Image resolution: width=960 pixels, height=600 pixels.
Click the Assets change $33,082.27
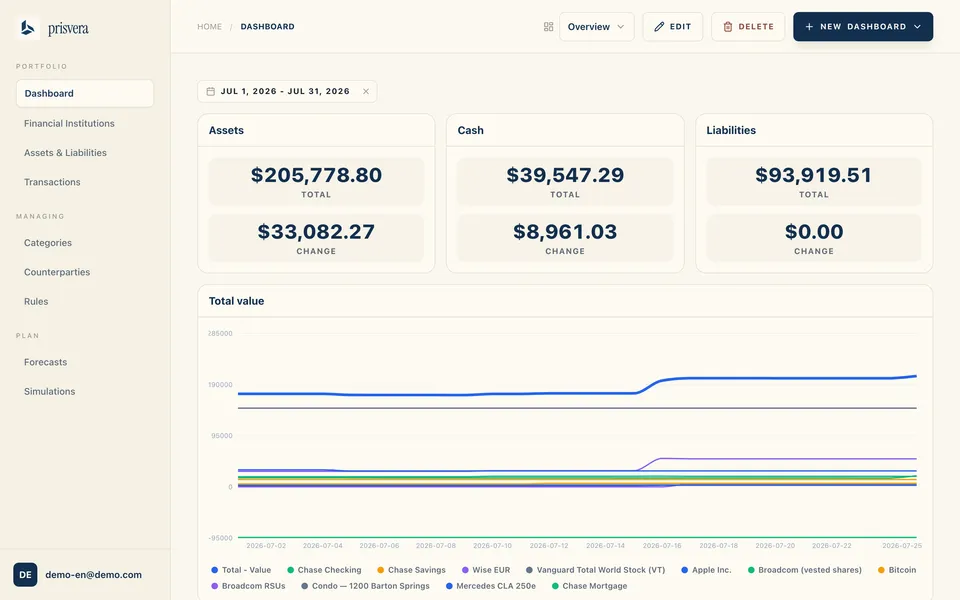pos(316,232)
